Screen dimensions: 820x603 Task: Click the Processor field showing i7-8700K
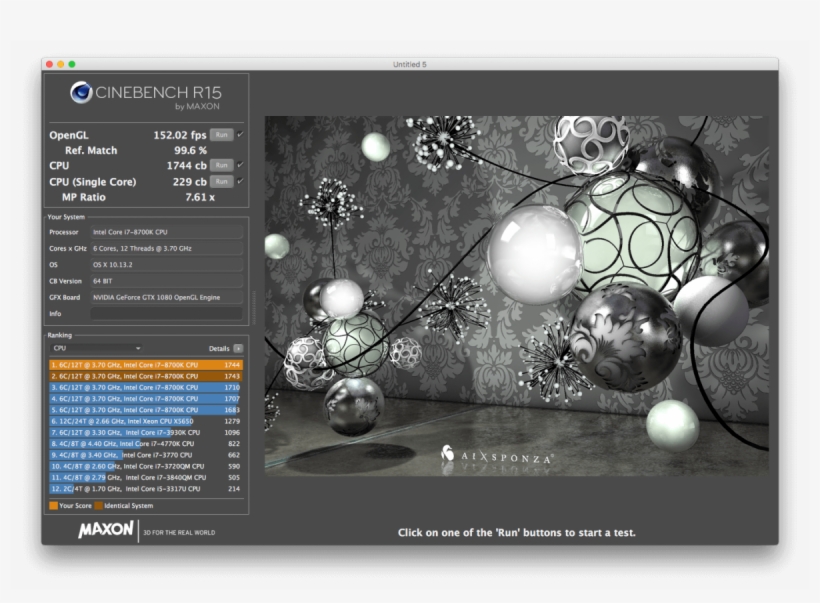[165, 232]
